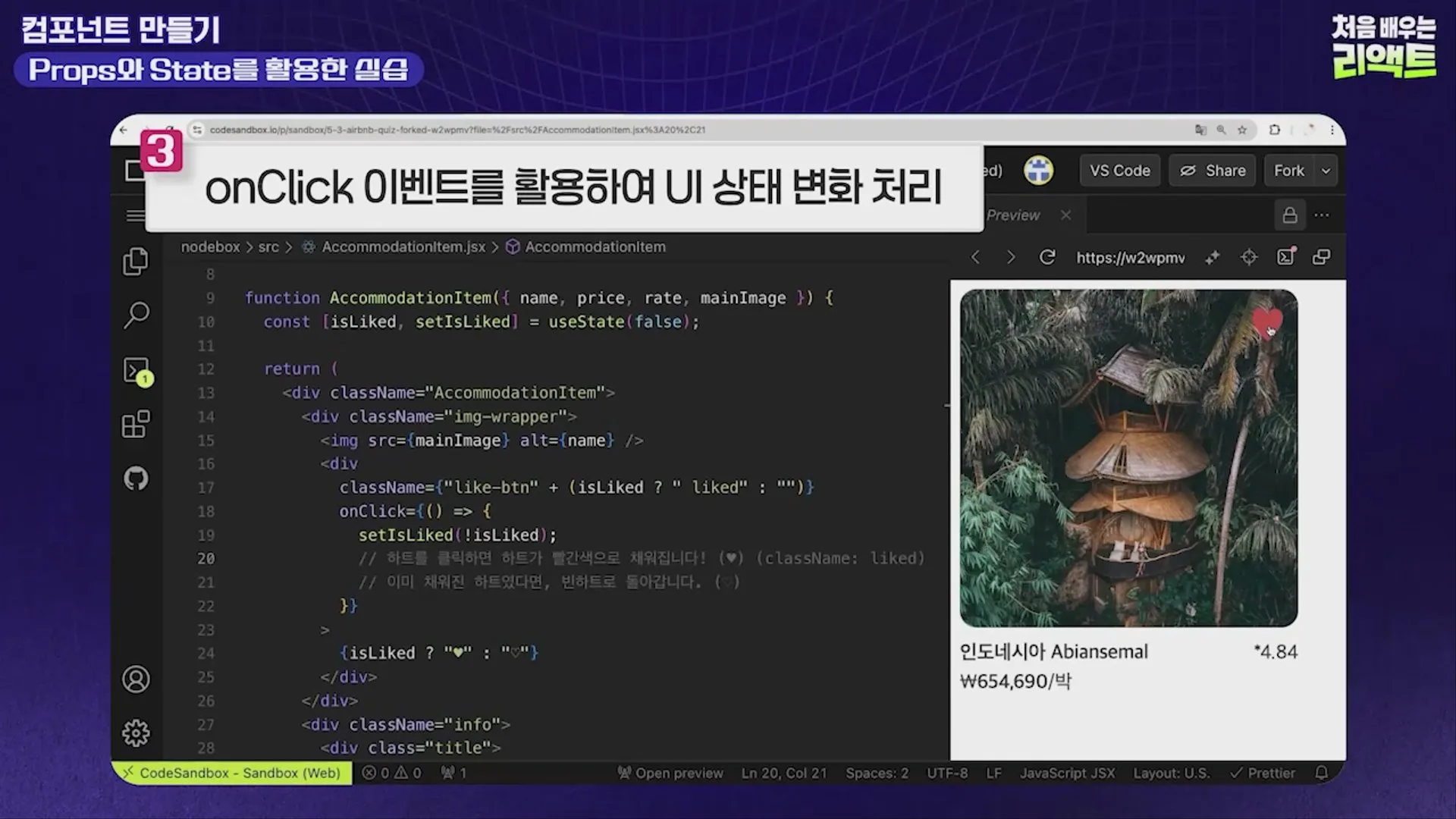Click the VS Code button

[x=1119, y=171]
